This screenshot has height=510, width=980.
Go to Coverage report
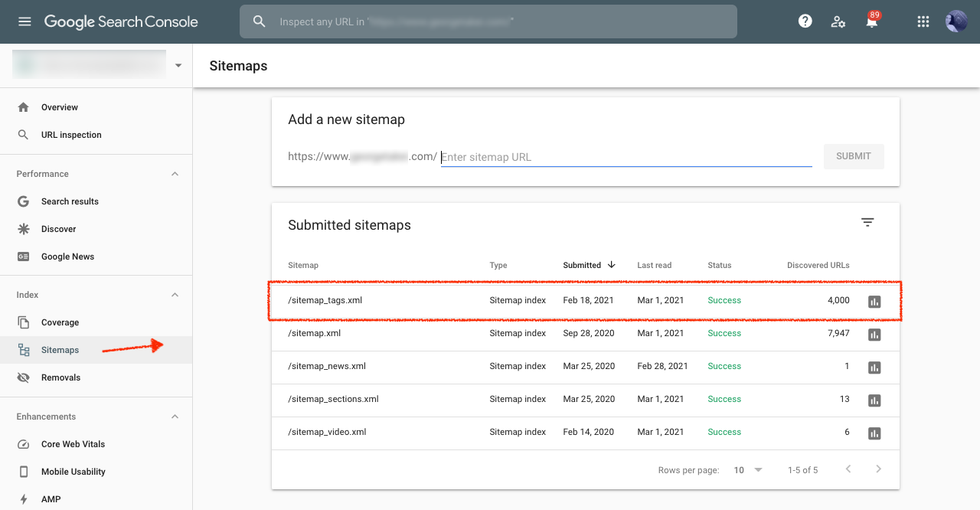[60, 323]
